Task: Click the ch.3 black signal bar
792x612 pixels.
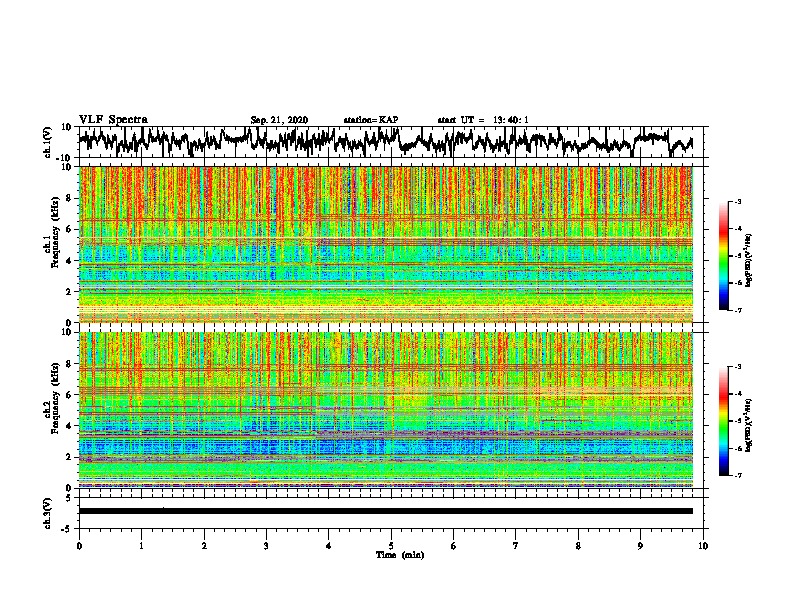Action: click(x=385, y=511)
